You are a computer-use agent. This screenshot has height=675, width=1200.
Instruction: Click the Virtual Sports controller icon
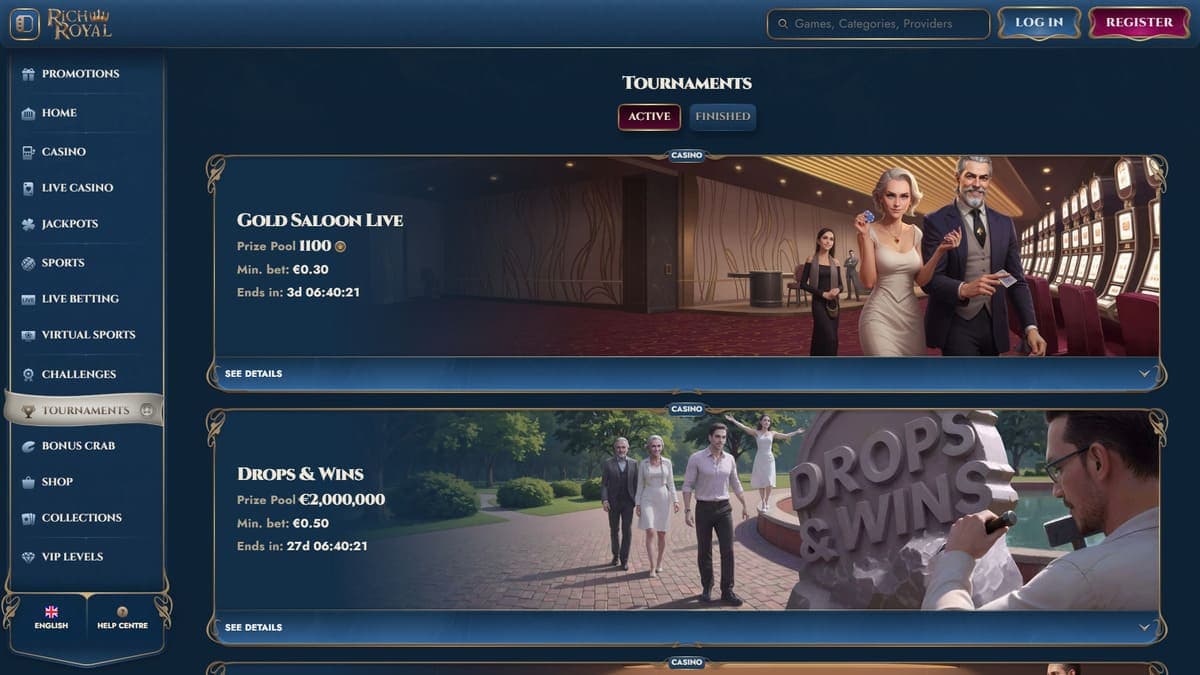[28, 335]
